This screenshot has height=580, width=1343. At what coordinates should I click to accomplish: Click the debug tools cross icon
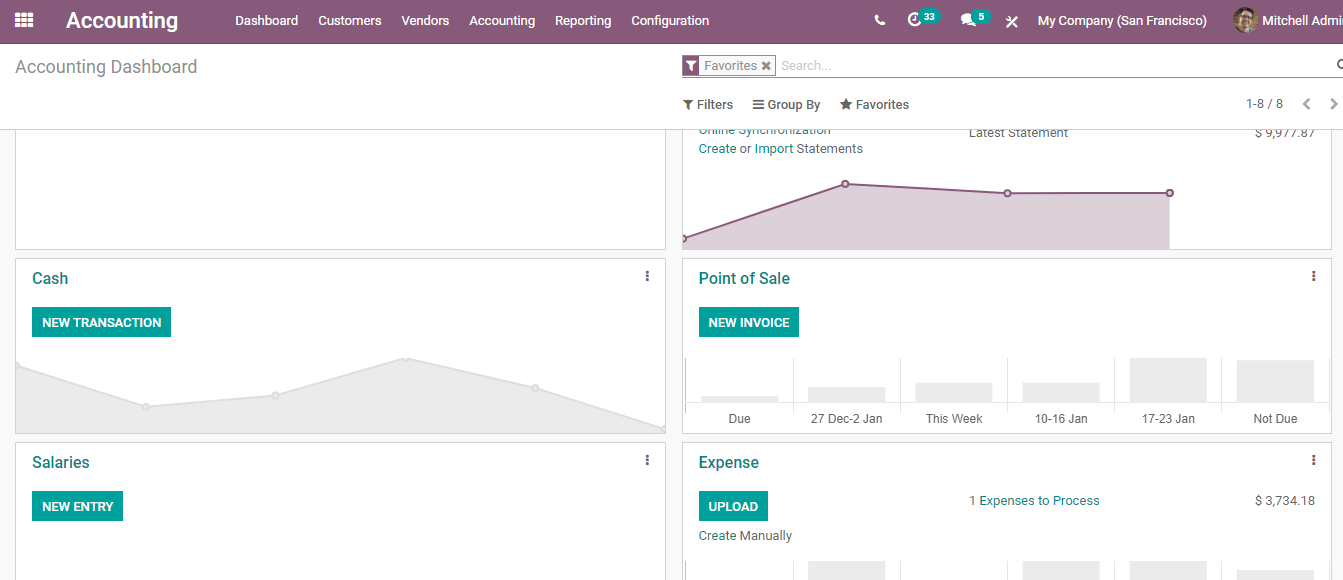tap(1011, 21)
